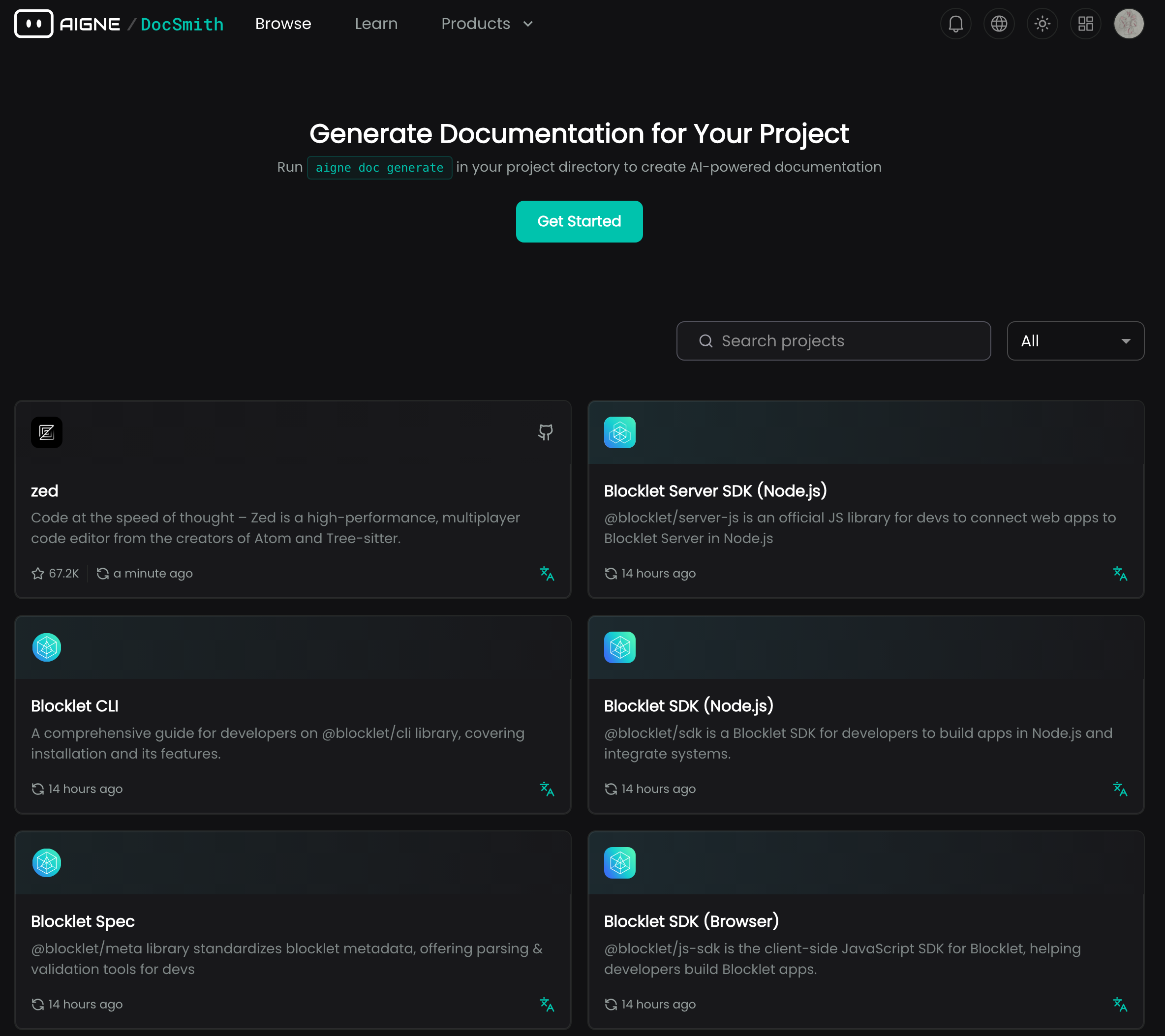Click translate icon on Blocklet SDK (Browser) card
Screen dimensions: 1165x1036
coord(1119,1004)
